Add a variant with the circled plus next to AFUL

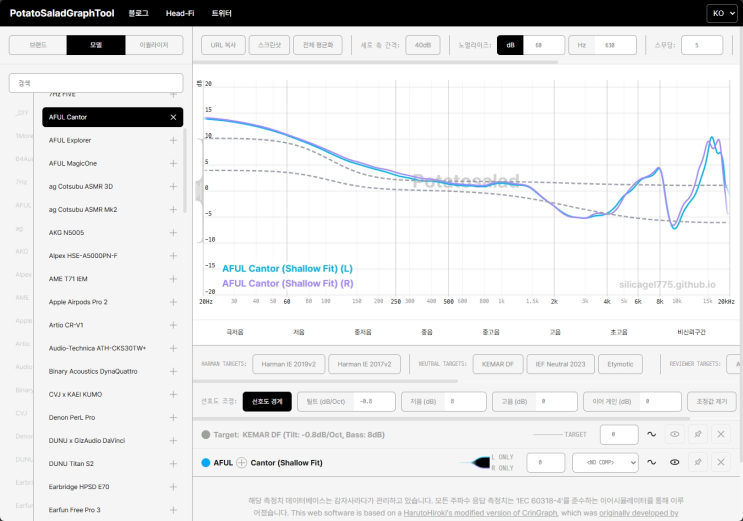[242, 463]
